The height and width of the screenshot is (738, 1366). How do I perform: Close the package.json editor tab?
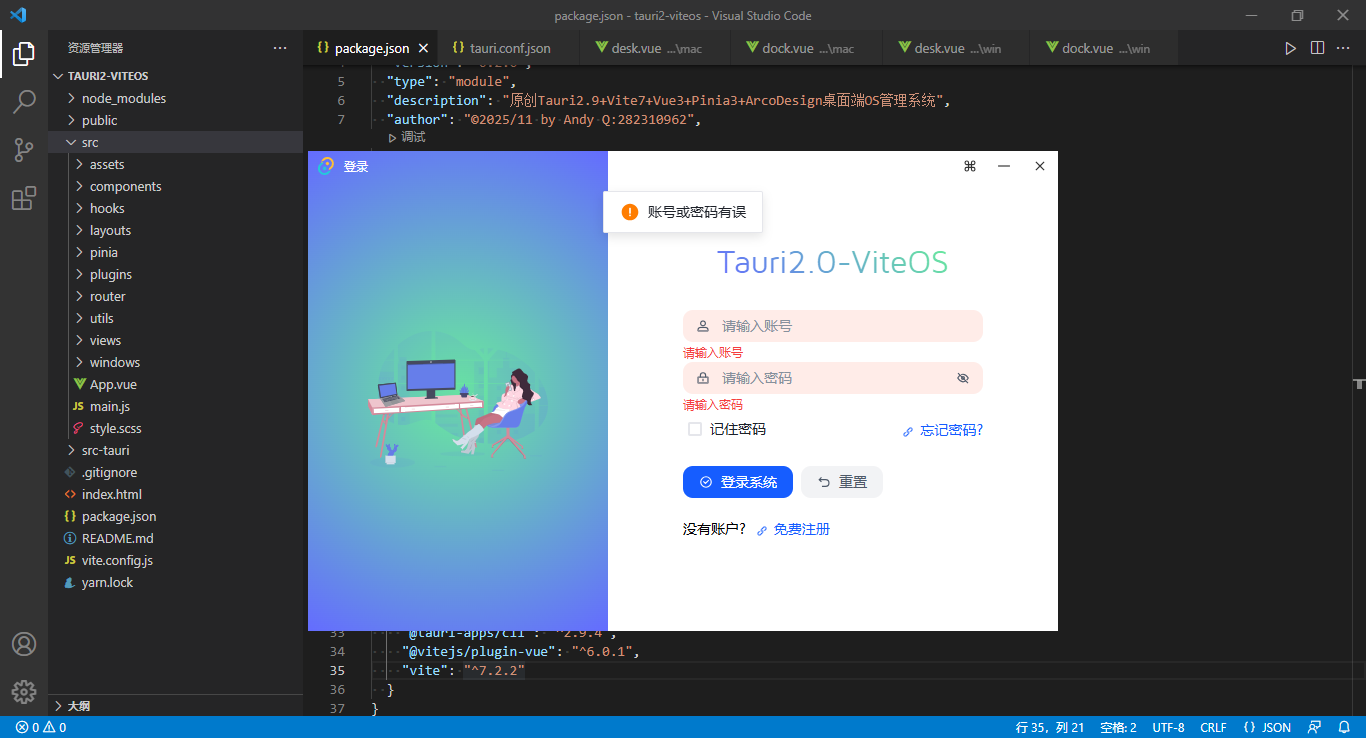click(424, 48)
